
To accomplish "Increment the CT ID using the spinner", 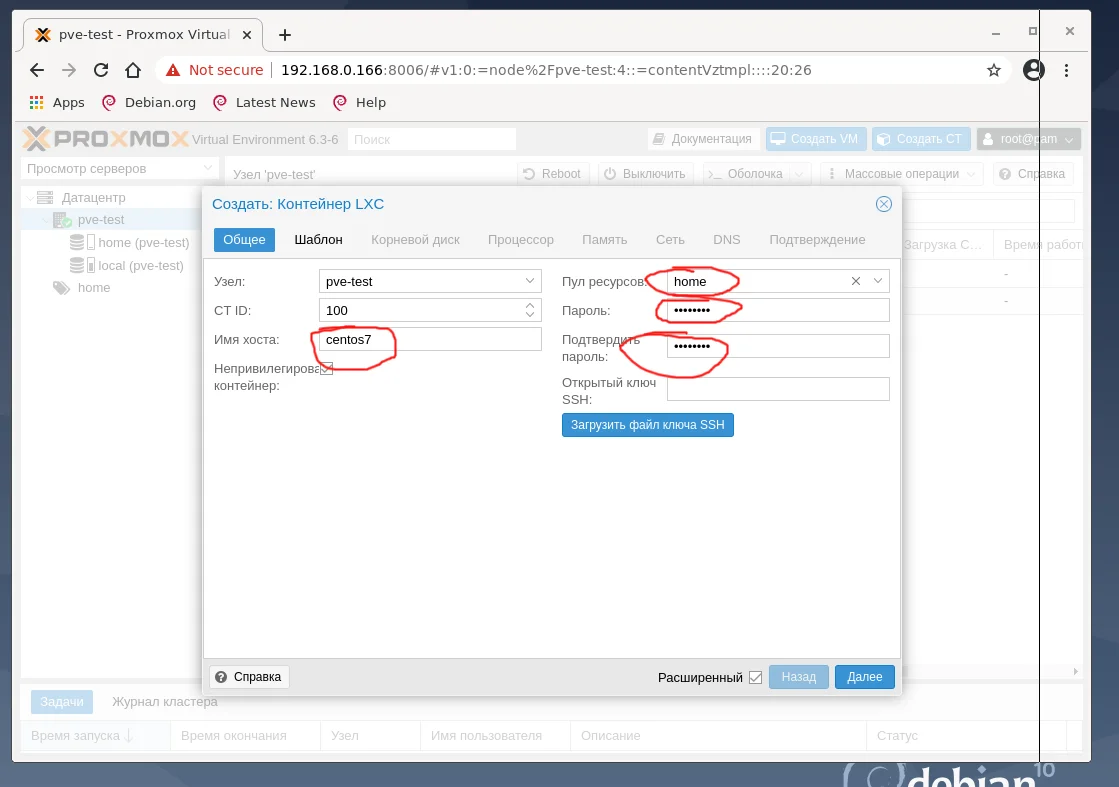I will coord(532,306).
